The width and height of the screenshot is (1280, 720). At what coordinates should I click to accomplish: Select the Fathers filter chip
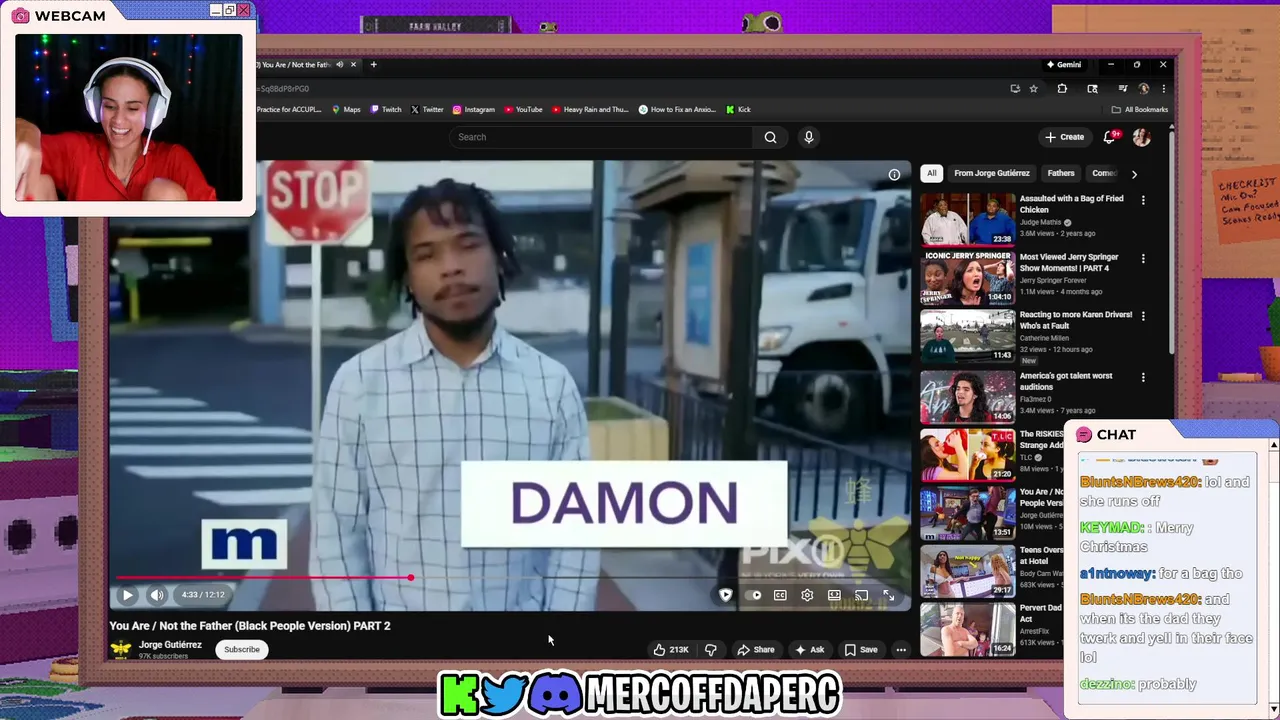(1061, 174)
